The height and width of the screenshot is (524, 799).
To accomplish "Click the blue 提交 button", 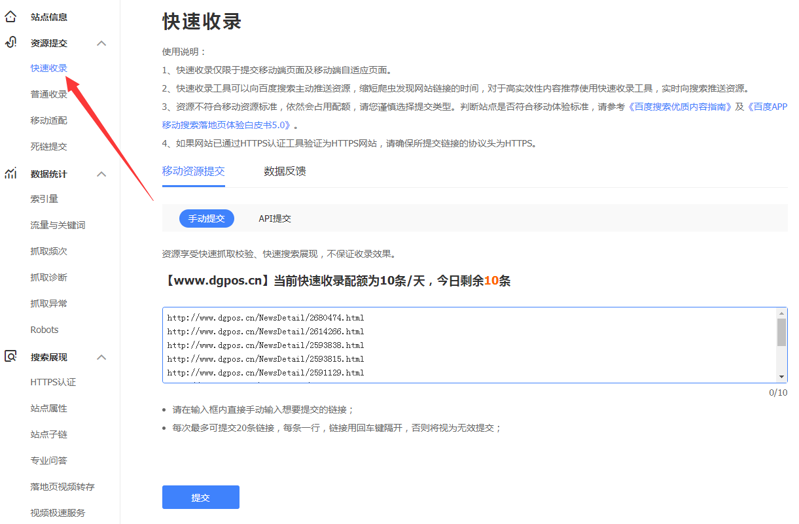I will pos(200,497).
